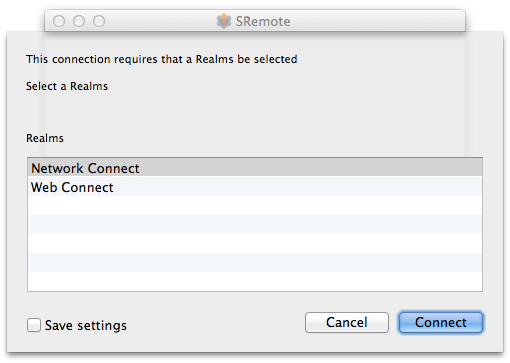Click empty title bar right of SRemote title
Image resolution: width=510 pixels, height=363 pixels.
pyautogui.click(x=377, y=21)
